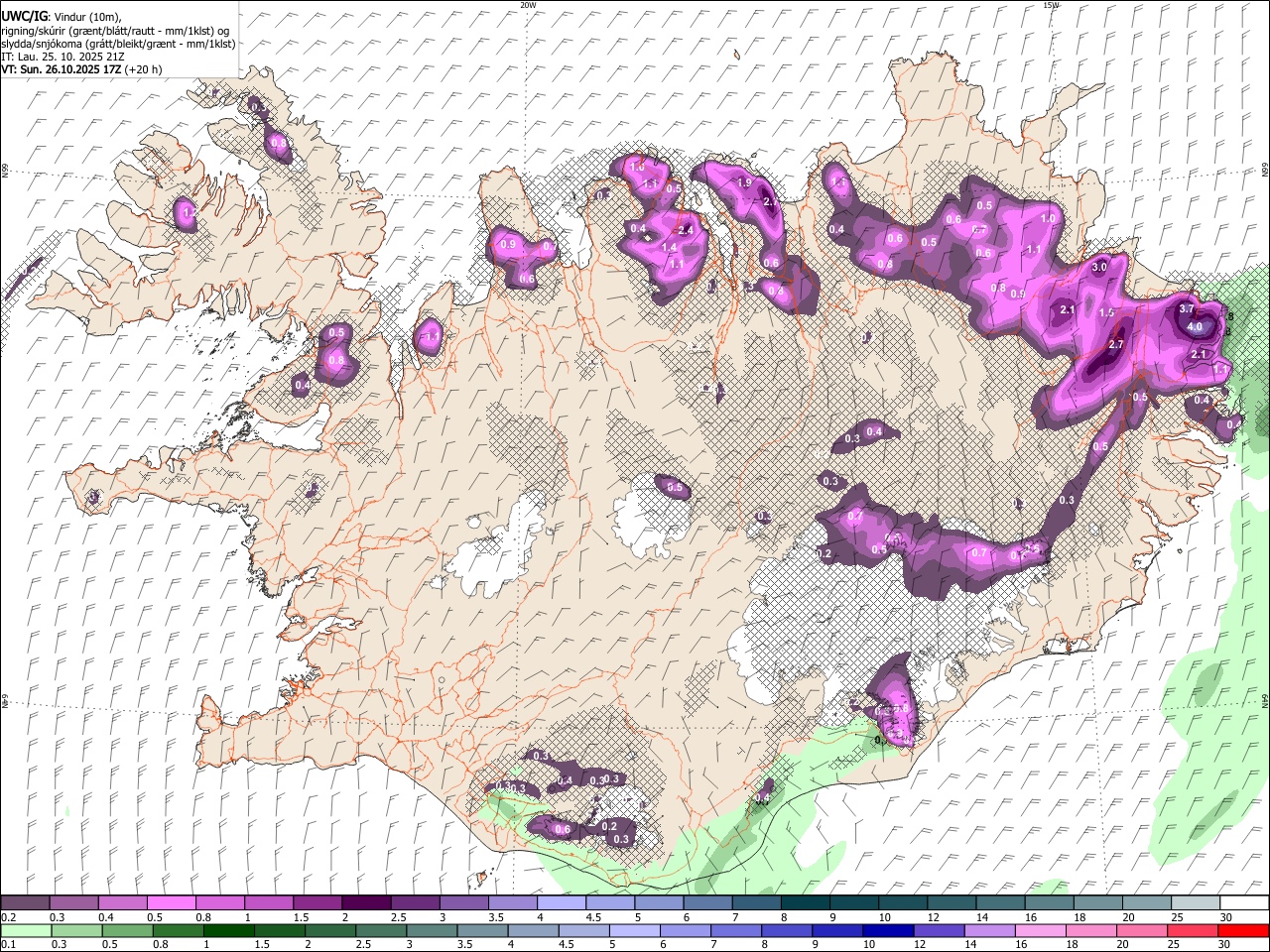The image size is (1270, 952).
Task: Select the rain scale swatch between 2 and 2.5
Action: click(x=331, y=930)
